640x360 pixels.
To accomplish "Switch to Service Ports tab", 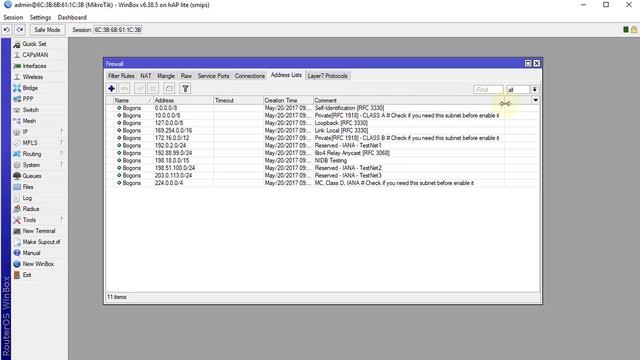I will tap(213, 76).
